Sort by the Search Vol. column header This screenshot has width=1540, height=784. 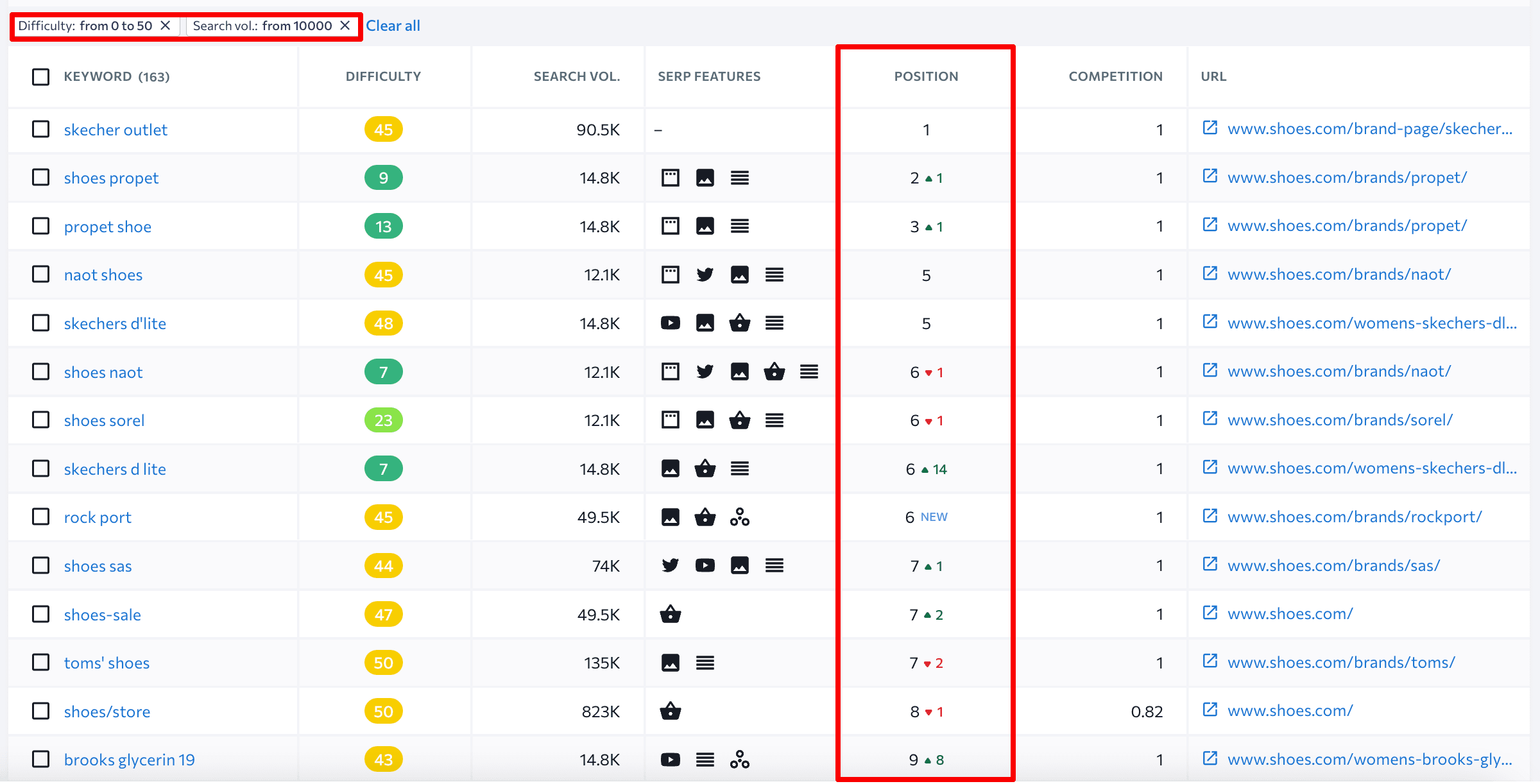[x=577, y=76]
